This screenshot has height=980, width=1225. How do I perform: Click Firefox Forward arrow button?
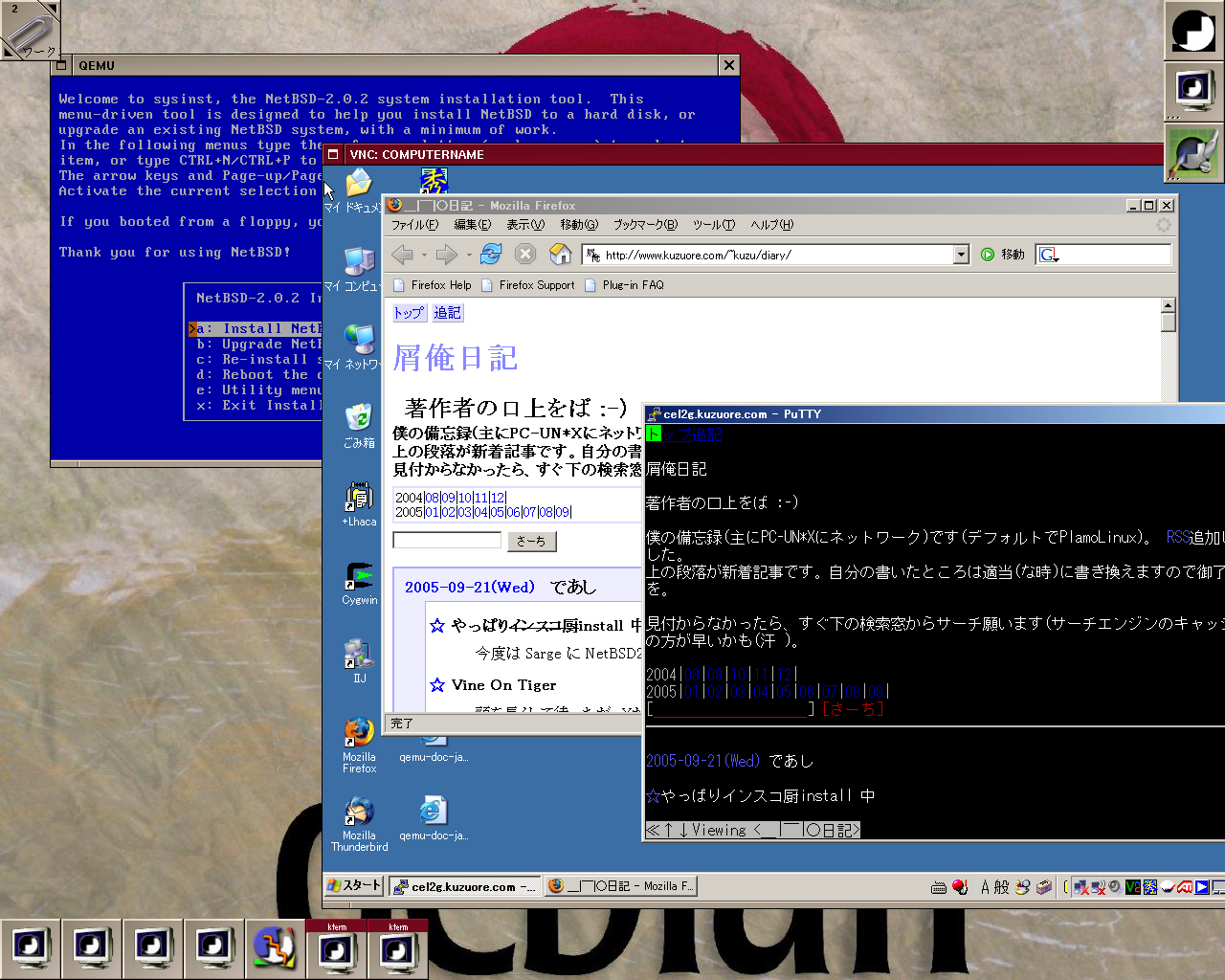click(x=447, y=255)
